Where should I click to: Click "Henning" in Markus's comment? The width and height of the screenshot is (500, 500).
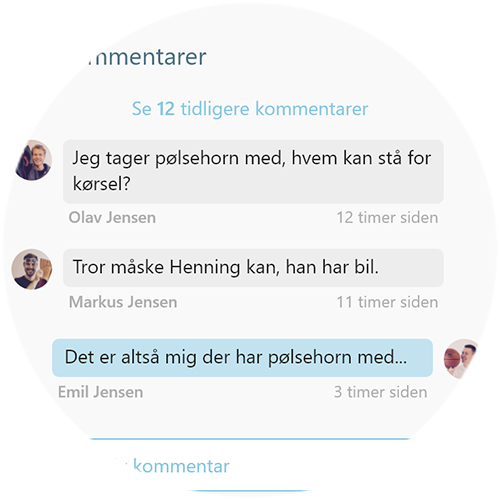point(205,268)
